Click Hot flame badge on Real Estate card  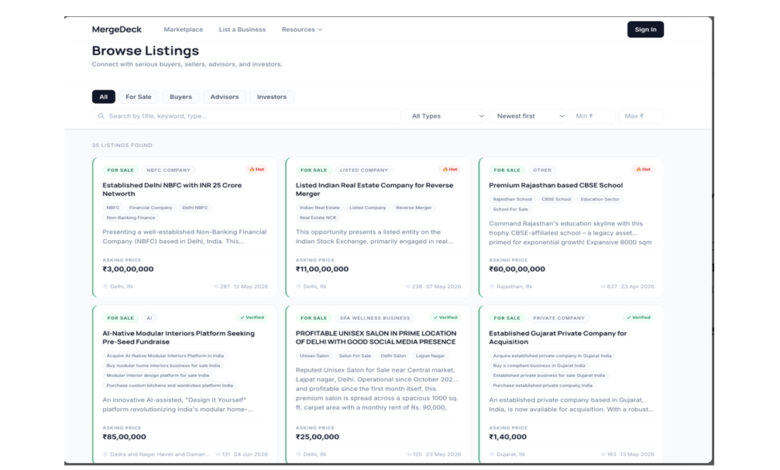pos(450,170)
